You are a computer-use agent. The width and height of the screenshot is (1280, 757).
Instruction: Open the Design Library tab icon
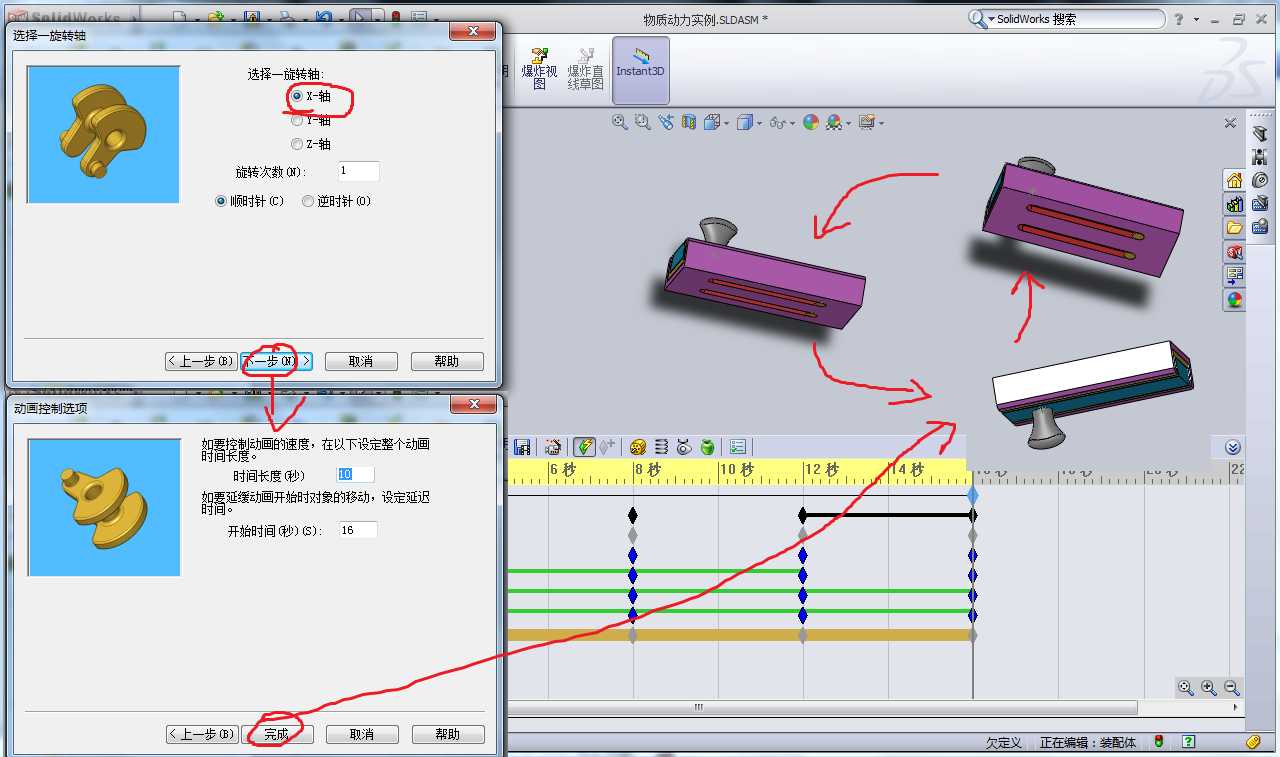pos(1234,204)
